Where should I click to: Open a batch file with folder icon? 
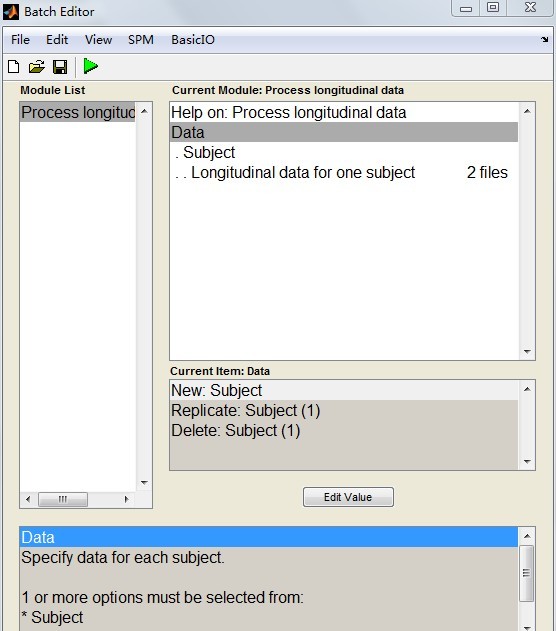[x=37, y=66]
